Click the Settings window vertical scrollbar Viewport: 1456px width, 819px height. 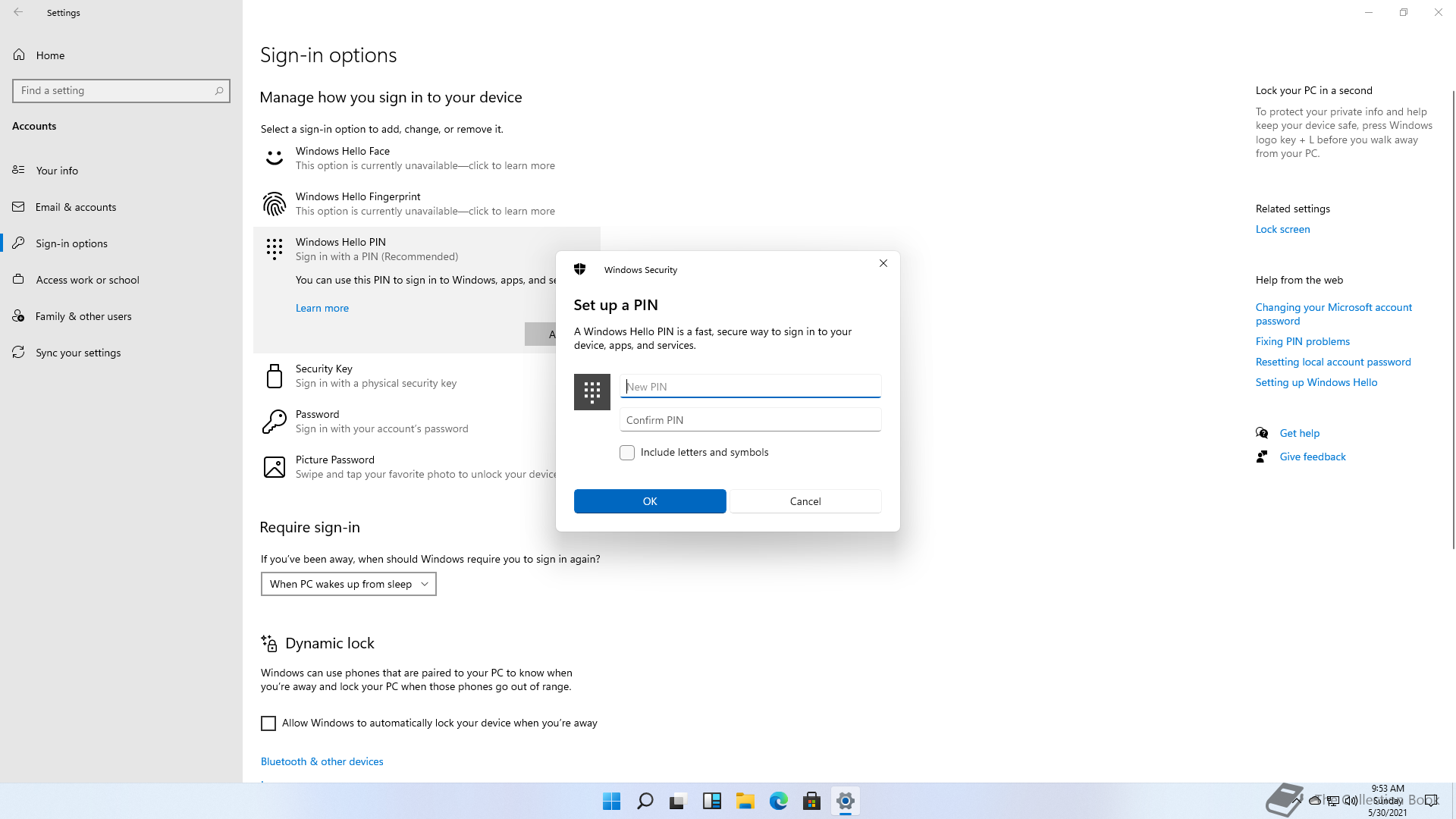(1453, 318)
